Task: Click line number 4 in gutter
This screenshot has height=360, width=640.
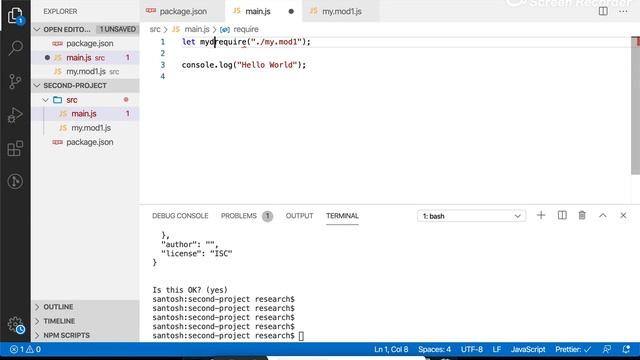Action: [162, 76]
